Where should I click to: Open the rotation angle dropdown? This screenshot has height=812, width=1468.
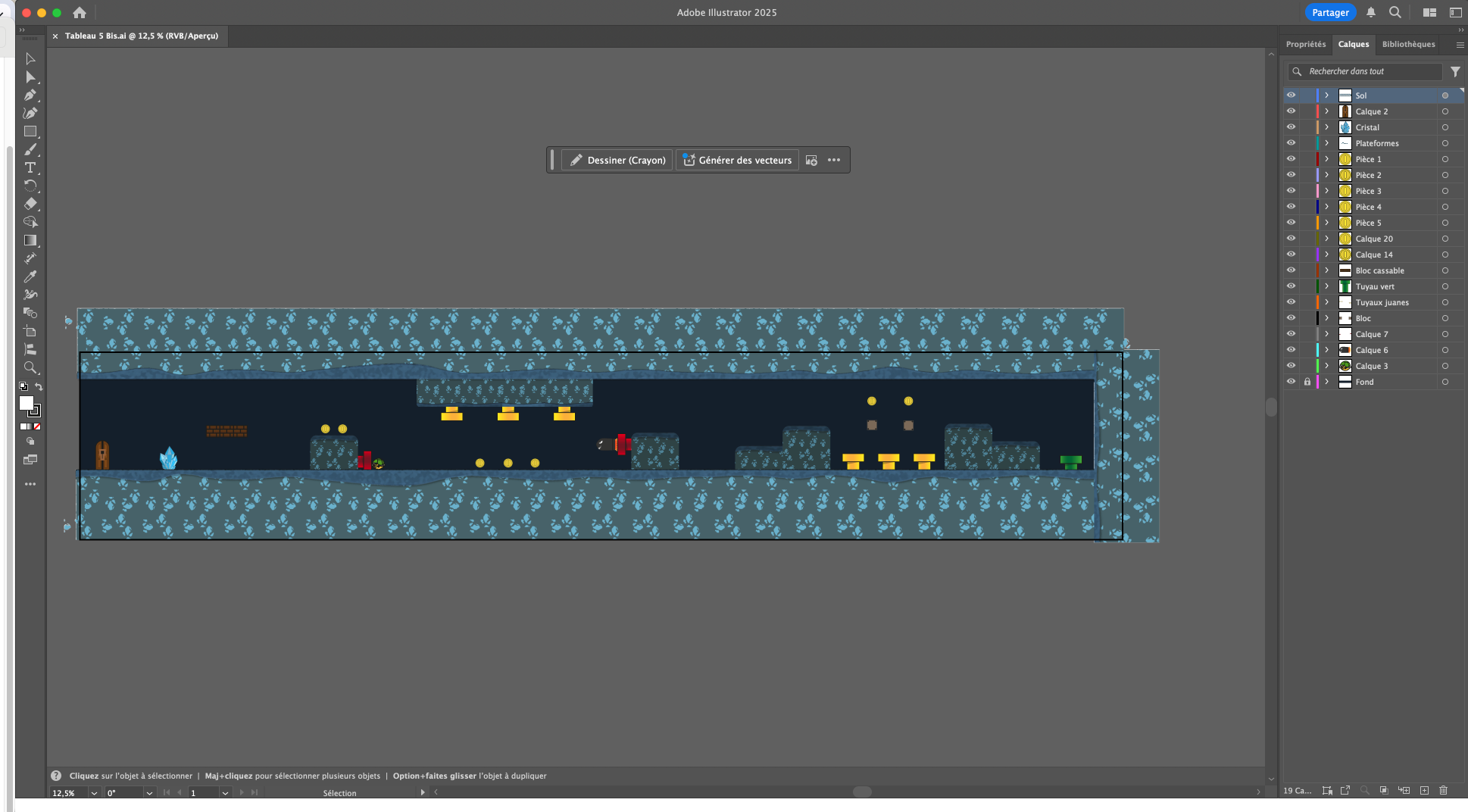[149, 793]
